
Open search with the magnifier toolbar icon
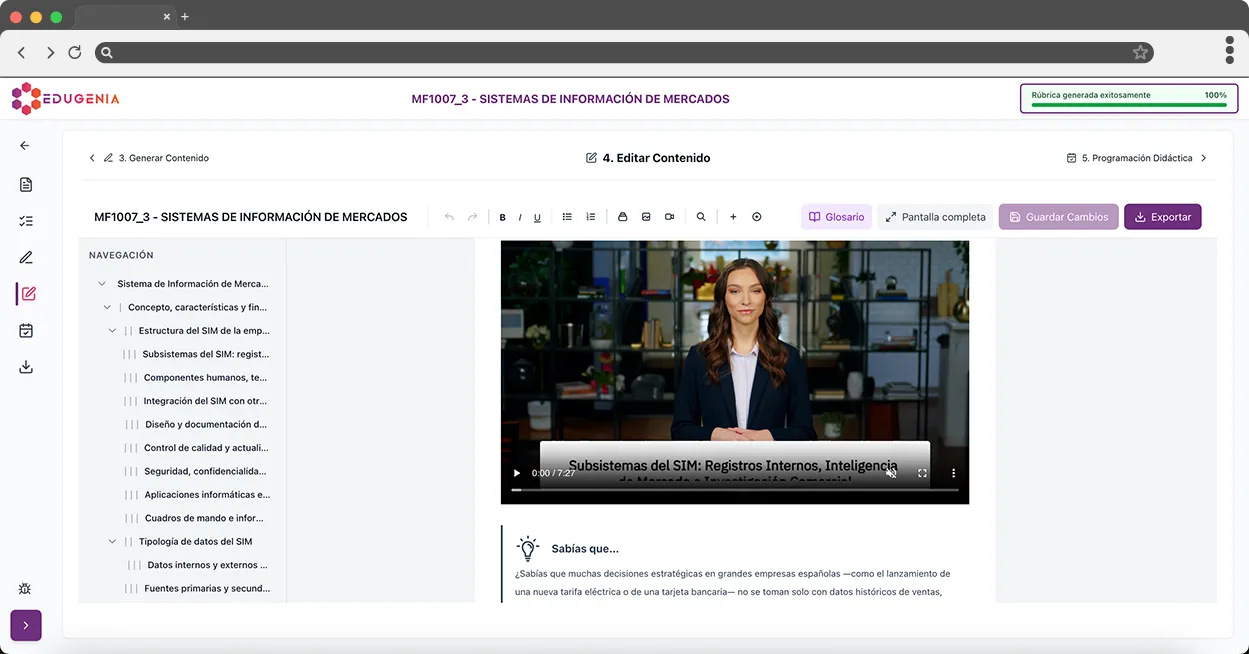point(701,217)
